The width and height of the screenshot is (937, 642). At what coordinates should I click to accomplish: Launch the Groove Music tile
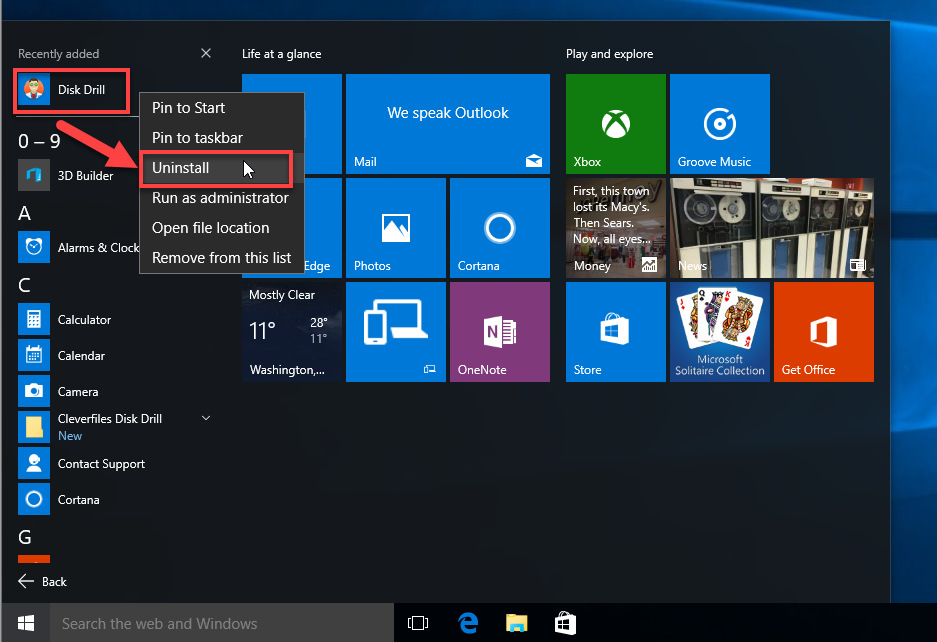[x=719, y=124]
